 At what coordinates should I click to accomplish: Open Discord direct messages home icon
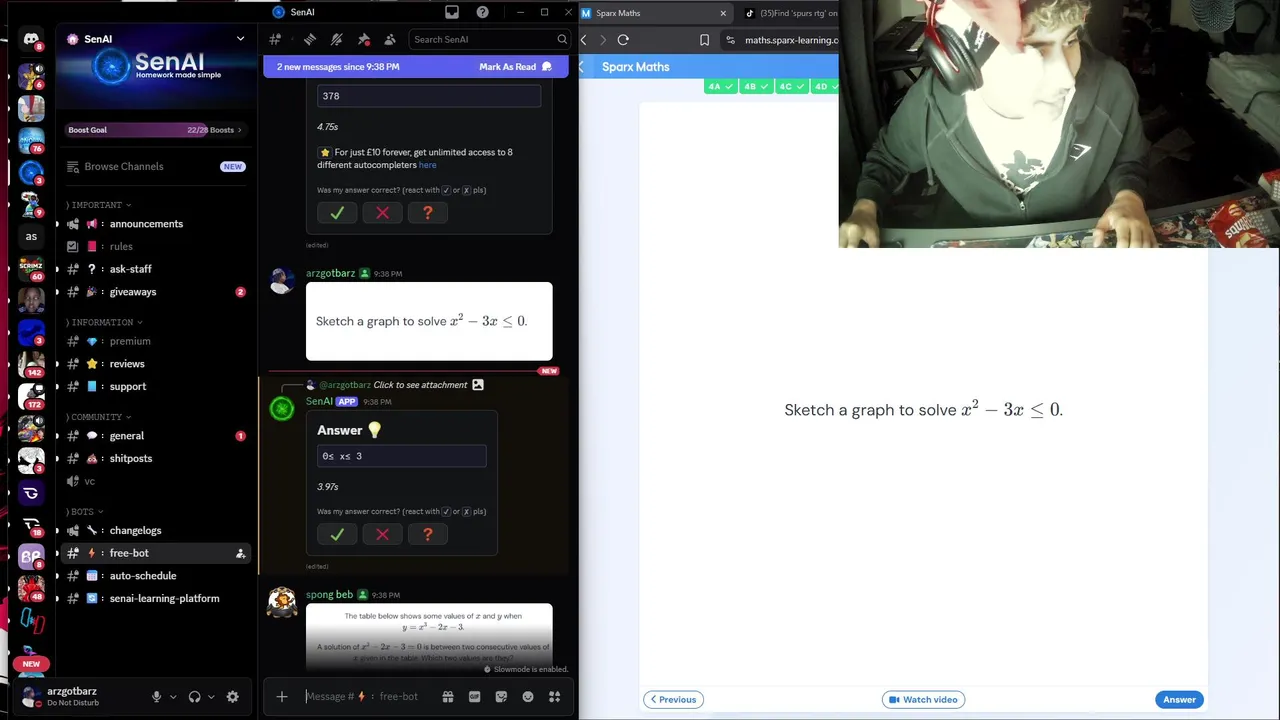tap(31, 40)
